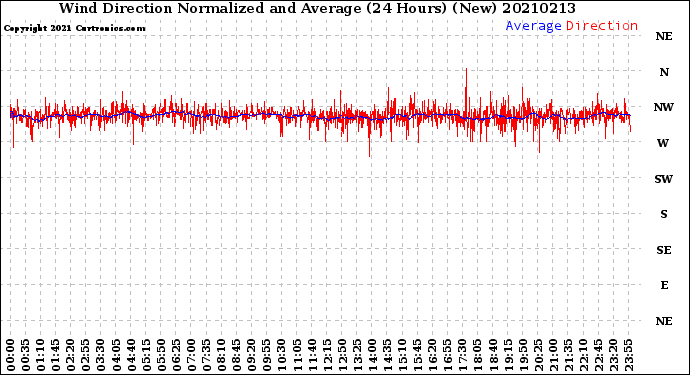
Task: Click the W direction axis label
Action: [663, 143]
